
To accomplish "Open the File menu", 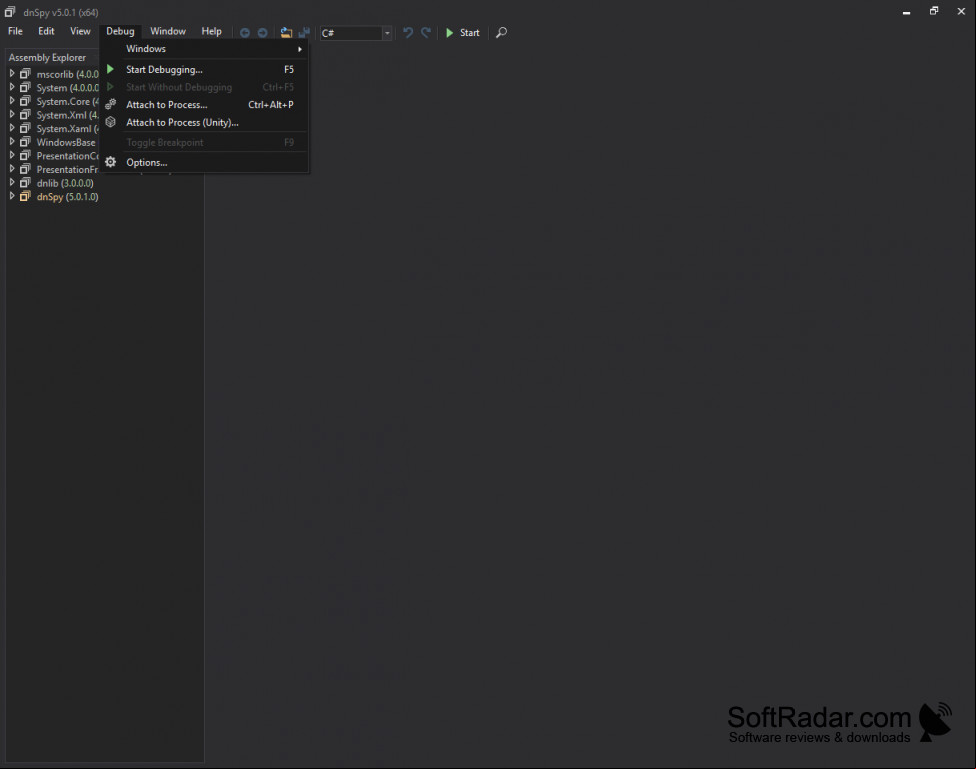I will tap(15, 31).
